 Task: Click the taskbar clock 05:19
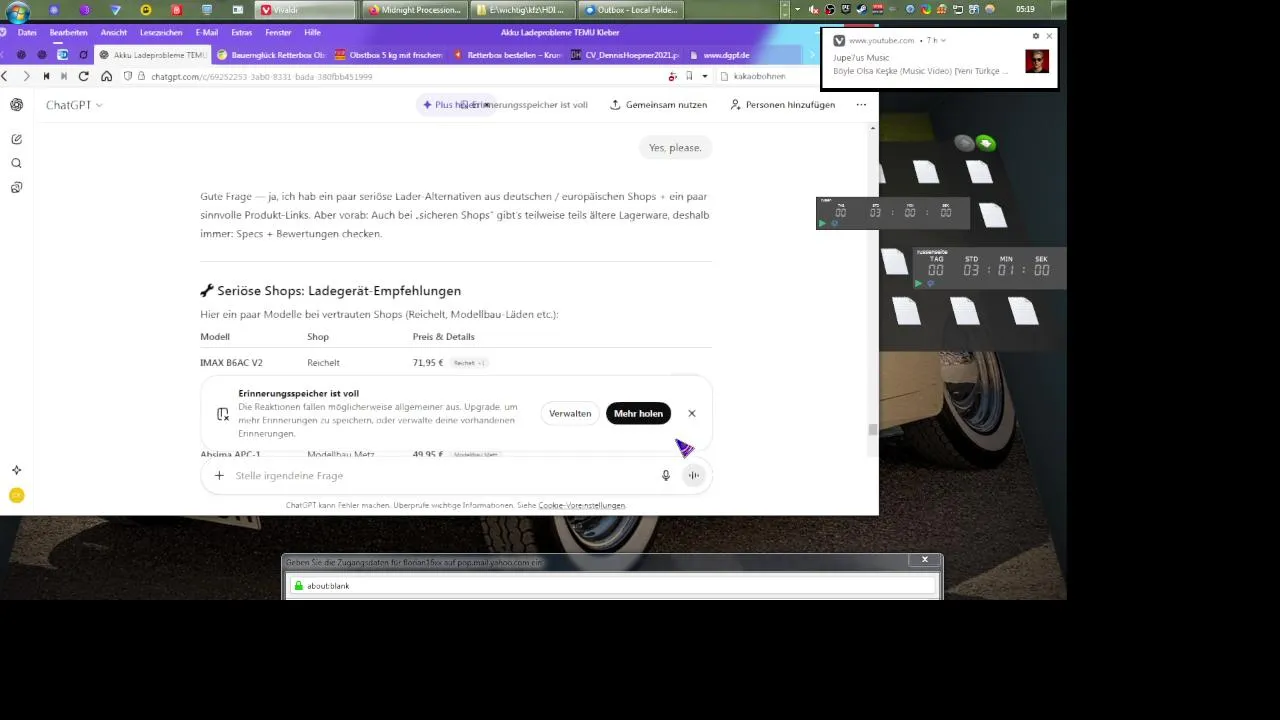coord(1025,10)
